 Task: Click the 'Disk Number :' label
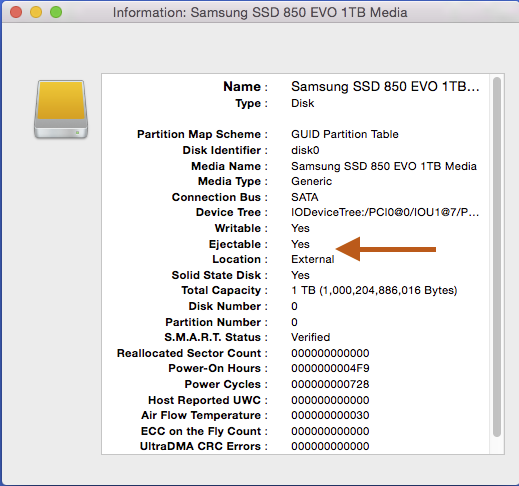point(228,306)
